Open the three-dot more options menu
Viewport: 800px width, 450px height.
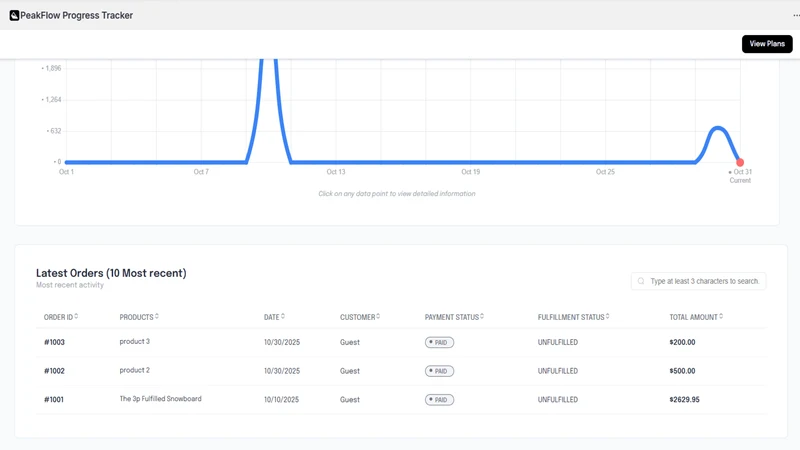pos(796,15)
